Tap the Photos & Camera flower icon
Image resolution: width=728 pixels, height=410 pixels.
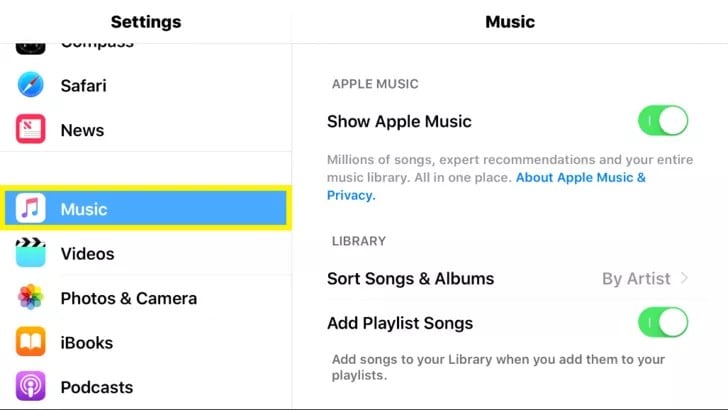click(x=31, y=298)
